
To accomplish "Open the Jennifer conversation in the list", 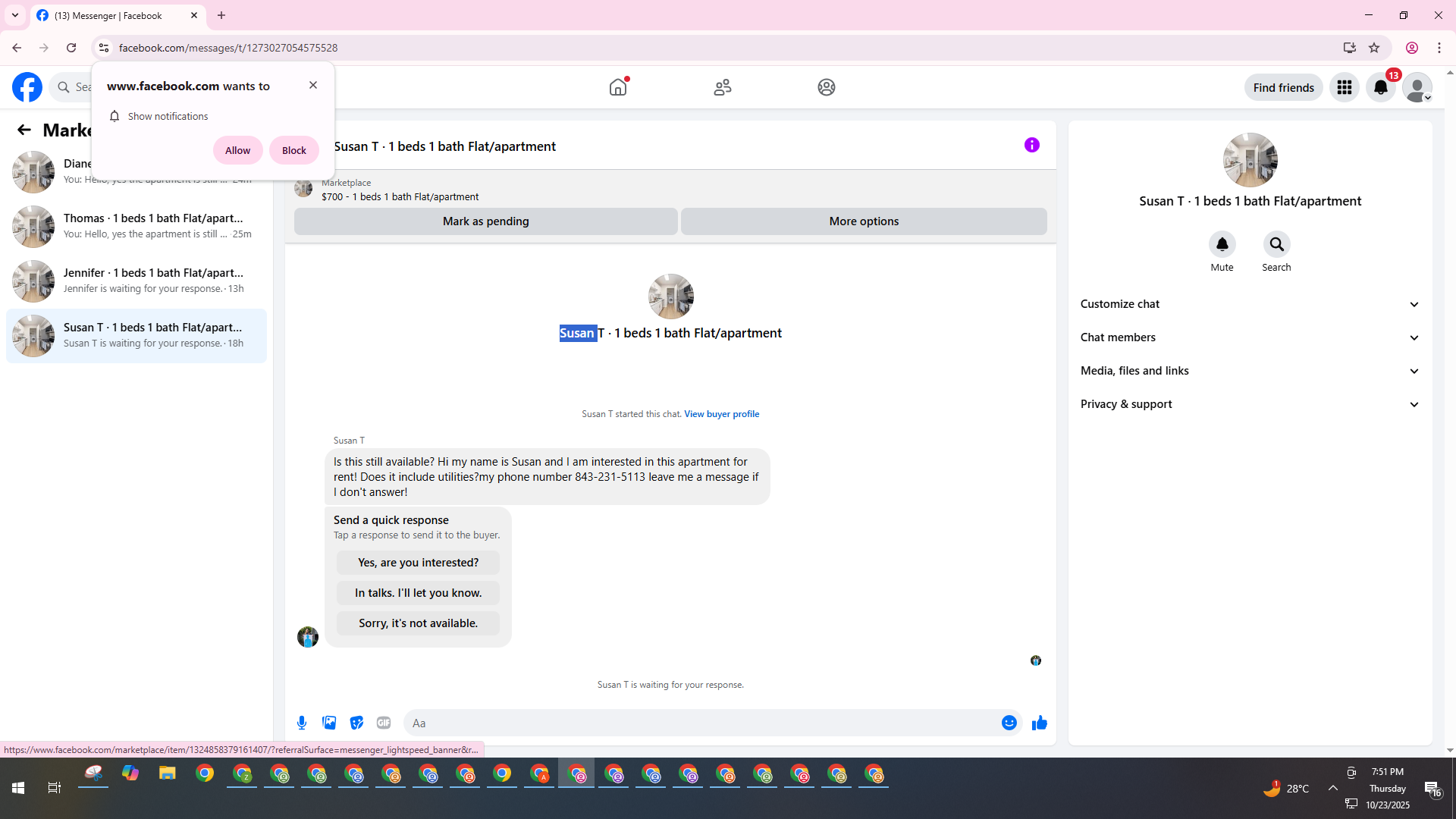I will coord(136,281).
